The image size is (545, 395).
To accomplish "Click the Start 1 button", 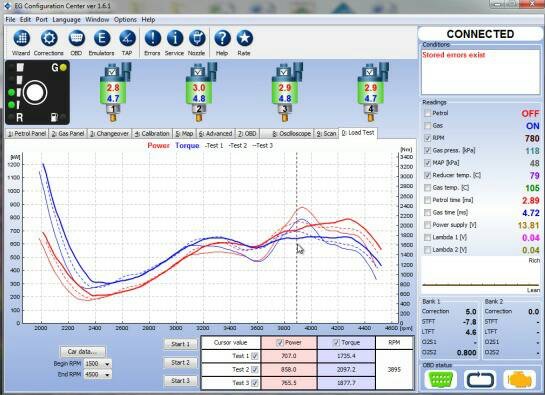I will [x=180, y=344].
